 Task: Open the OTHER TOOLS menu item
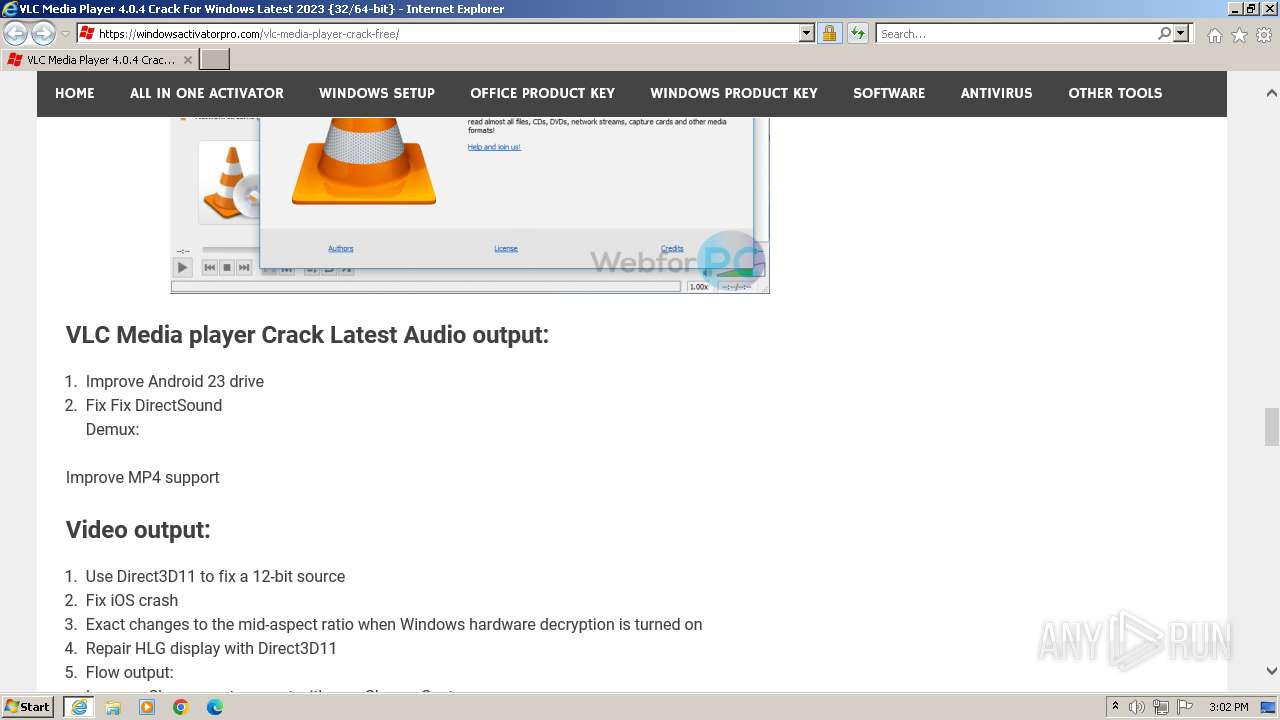pos(1115,93)
